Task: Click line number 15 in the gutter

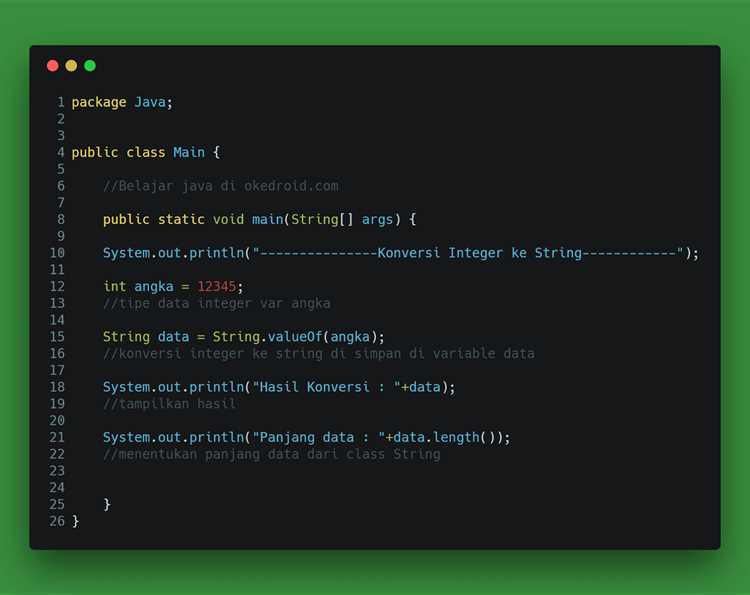Action: [x=57, y=337]
